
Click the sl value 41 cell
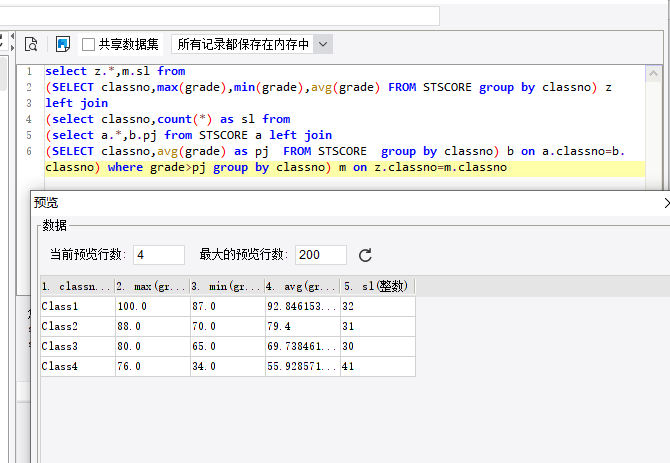378,366
